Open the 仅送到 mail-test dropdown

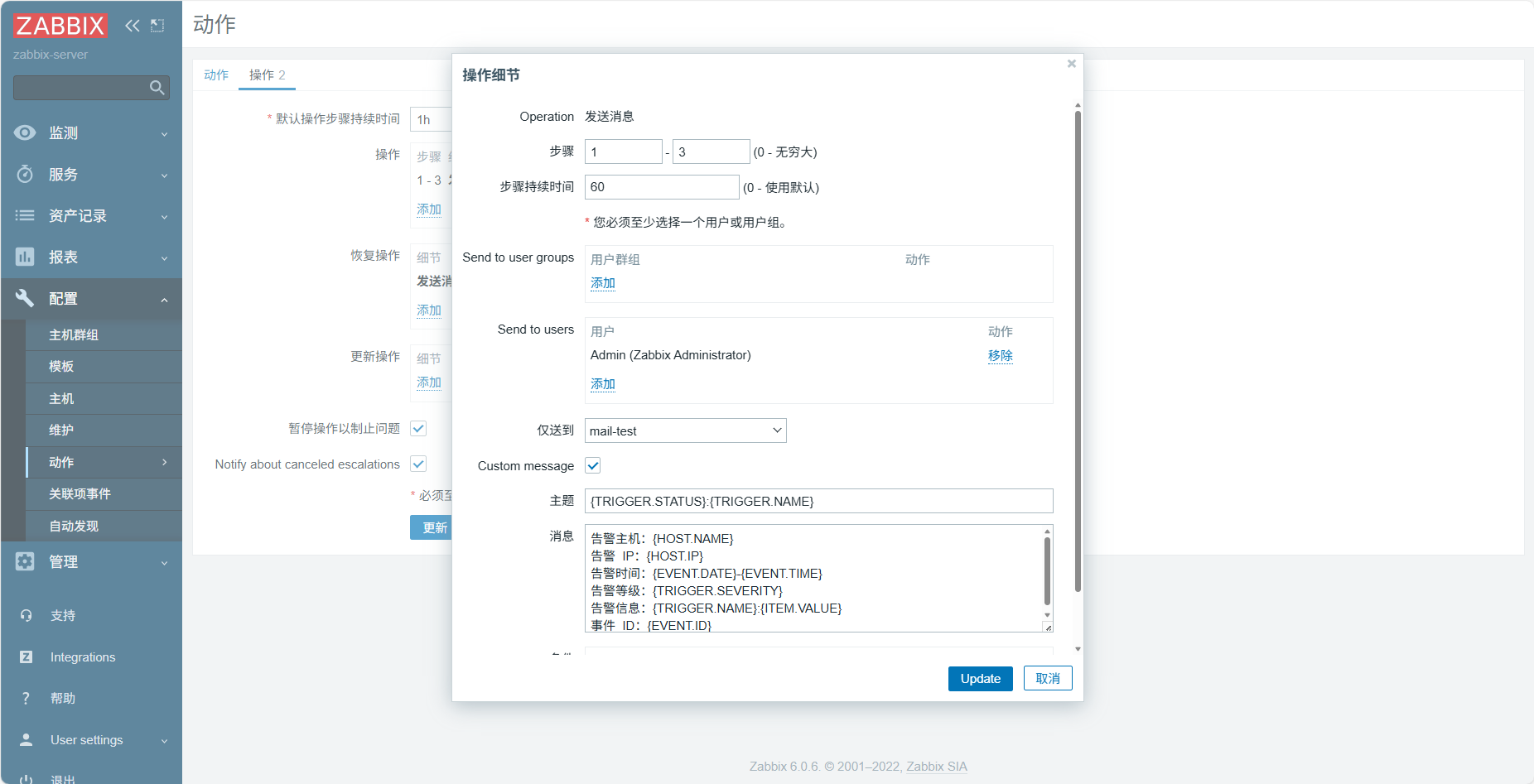point(686,430)
